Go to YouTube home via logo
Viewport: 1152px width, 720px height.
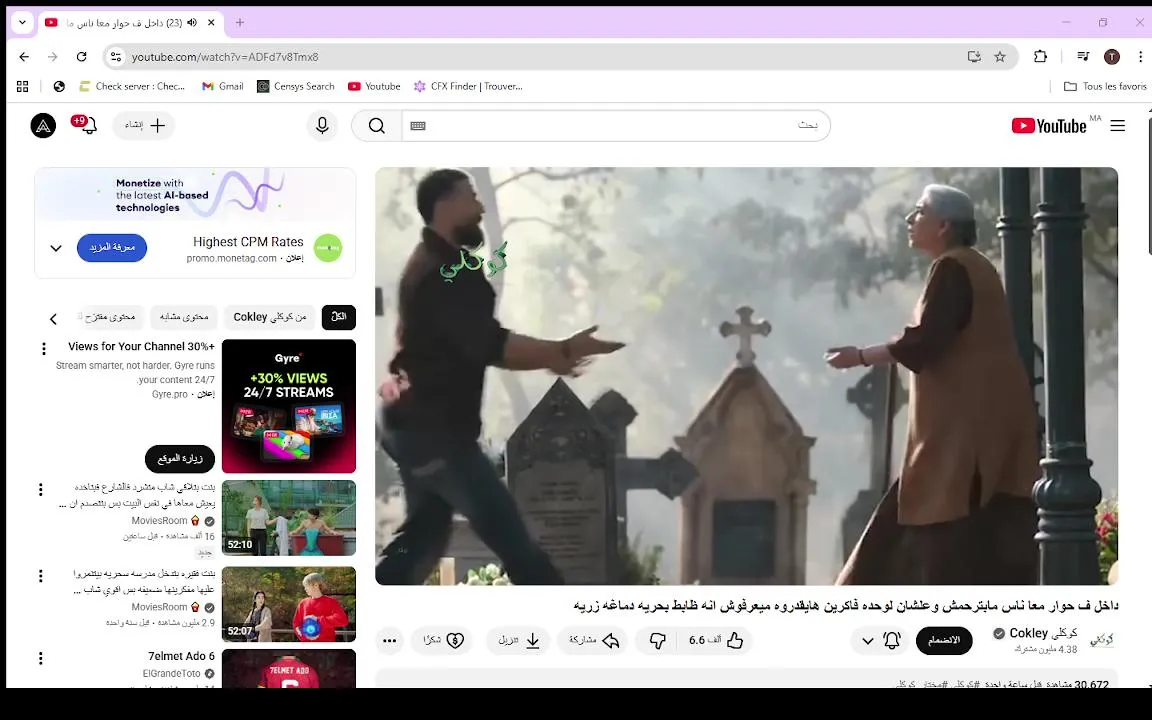click(x=1049, y=126)
